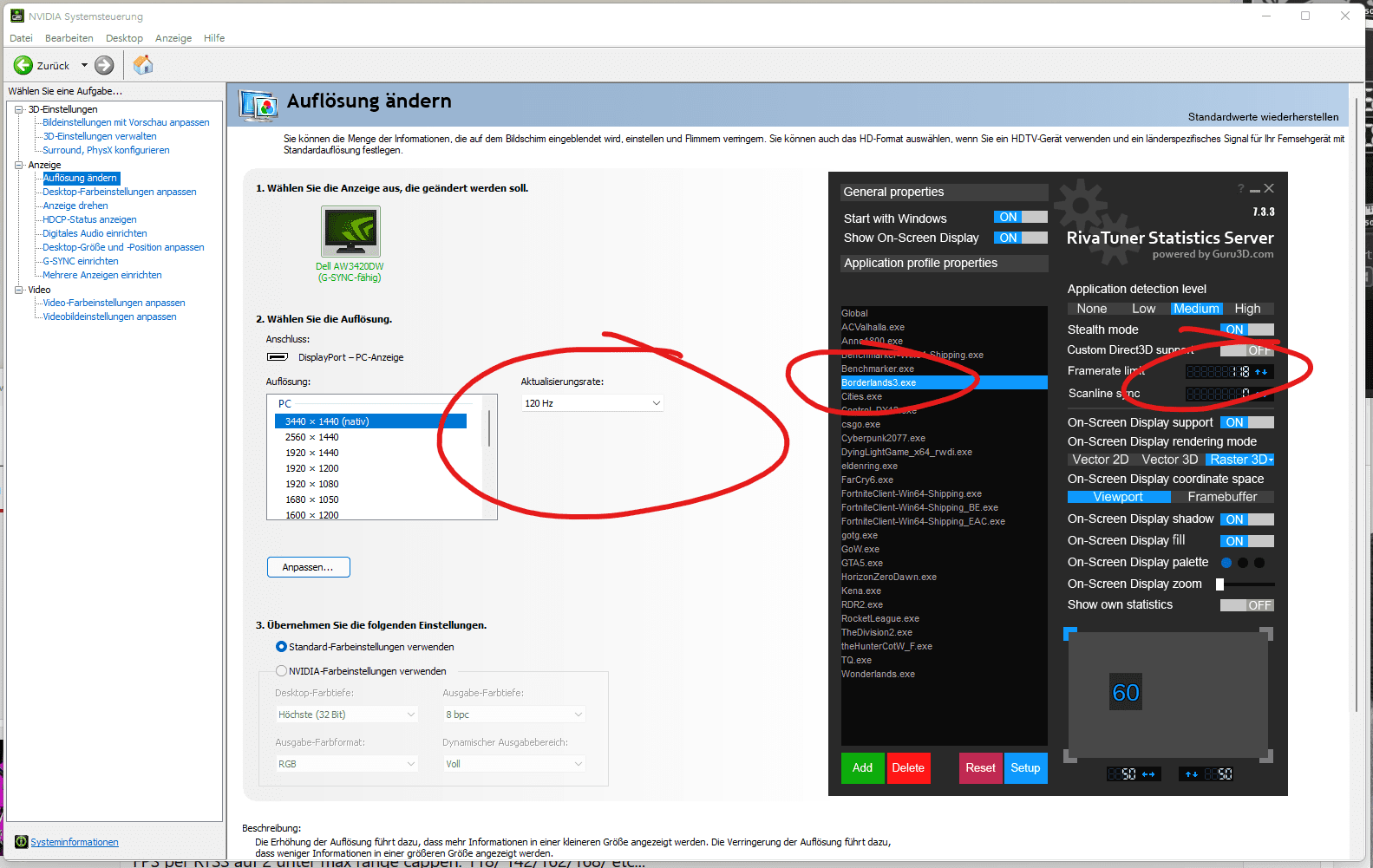Open the Aktualisierungsrate 120 Hz dropdown
1373x868 pixels.
tap(592, 403)
